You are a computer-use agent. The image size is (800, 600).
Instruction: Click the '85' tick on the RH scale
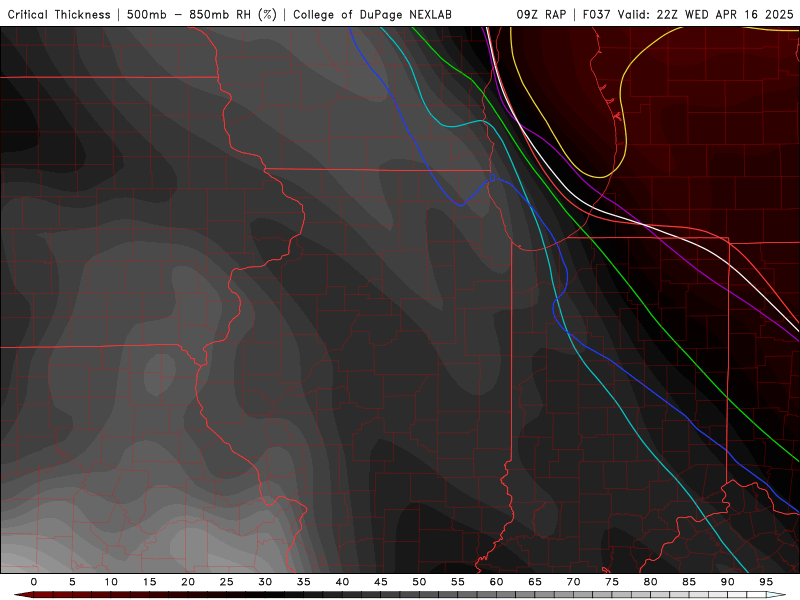click(689, 582)
